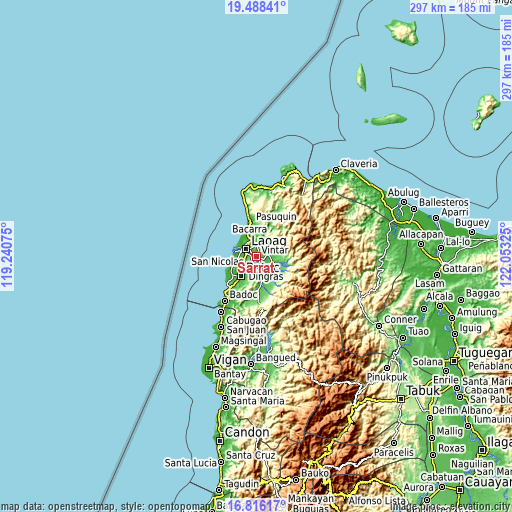Select the Laoag city label
Screen dimensions: 512x512
coord(269,241)
